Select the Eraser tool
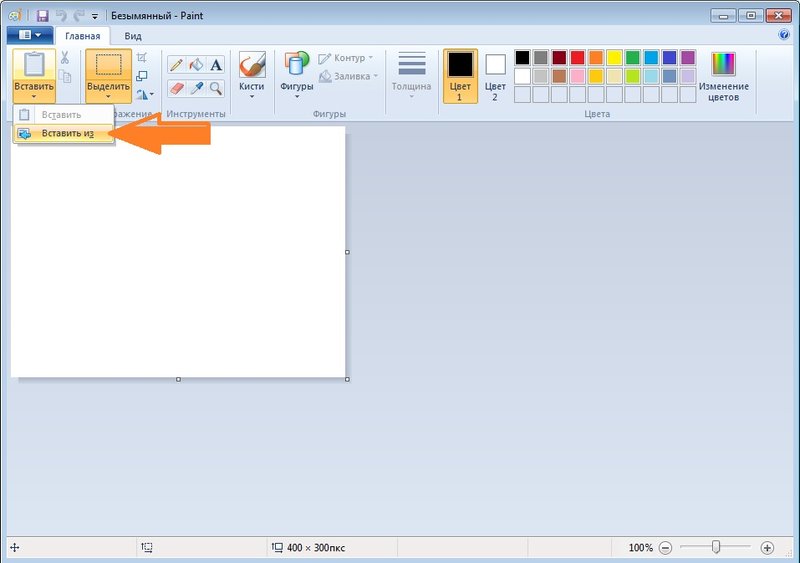 (x=176, y=88)
